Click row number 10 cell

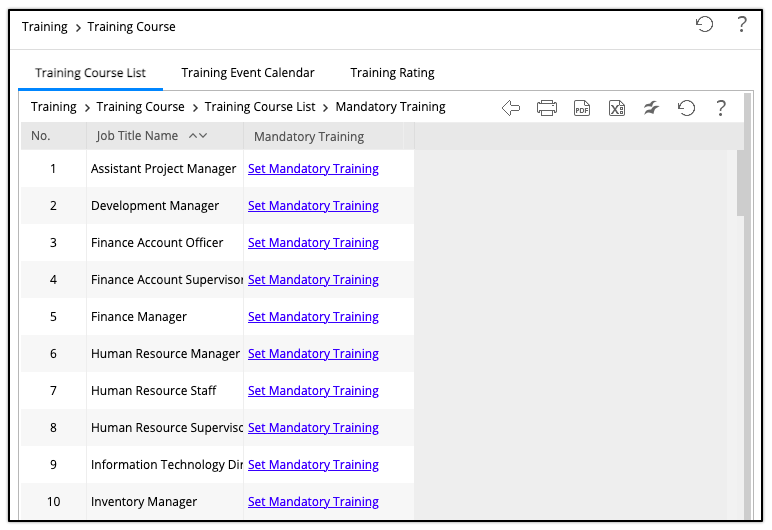tap(53, 501)
